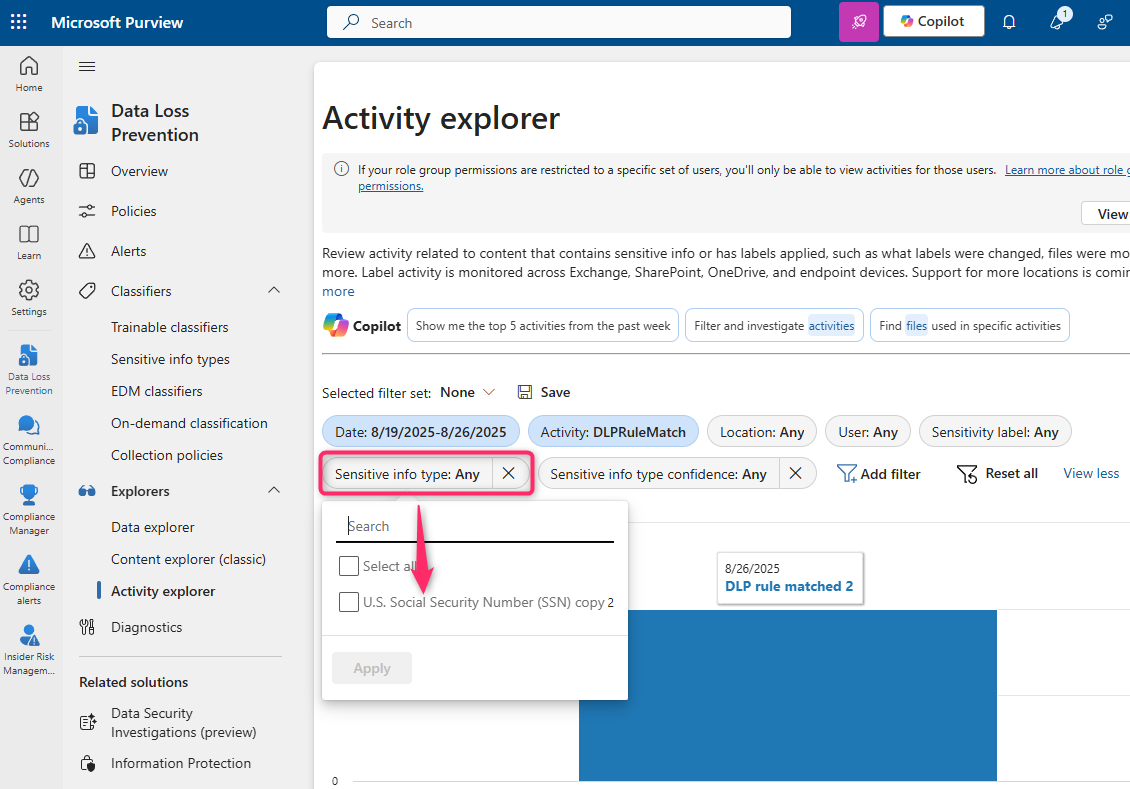Open the Policies menu item
This screenshot has height=789, width=1130.
pyautogui.click(x=133, y=211)
